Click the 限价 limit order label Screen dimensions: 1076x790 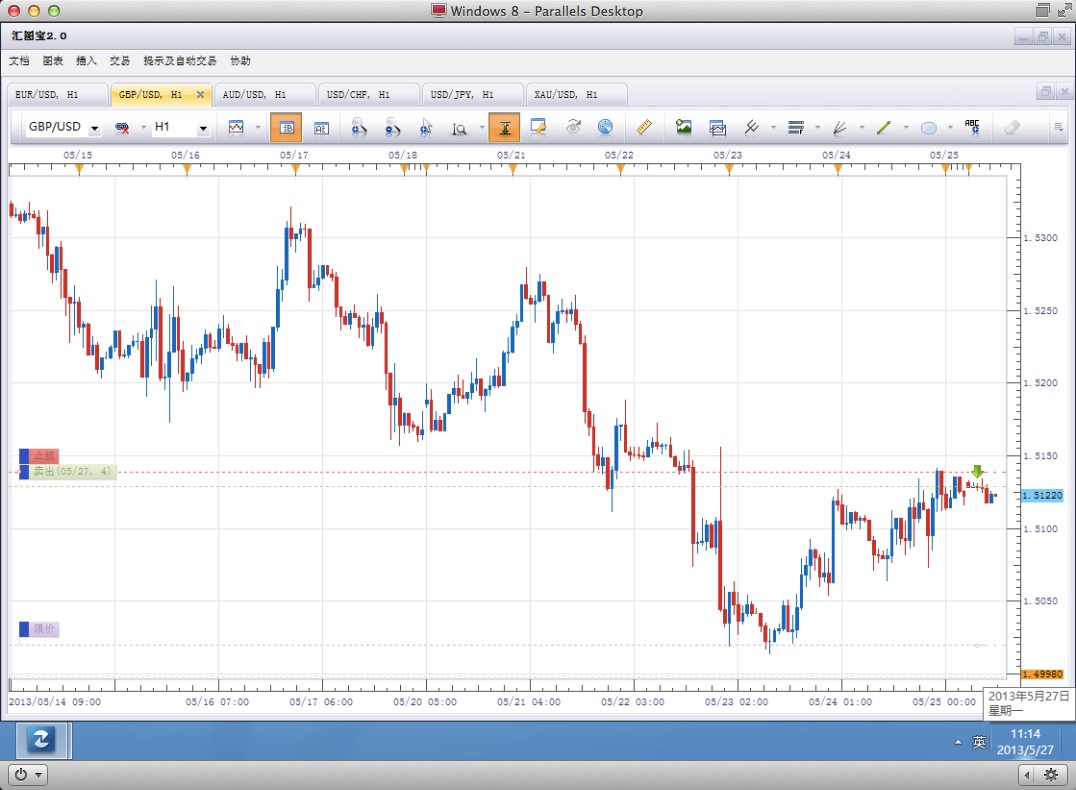(39, 629)
